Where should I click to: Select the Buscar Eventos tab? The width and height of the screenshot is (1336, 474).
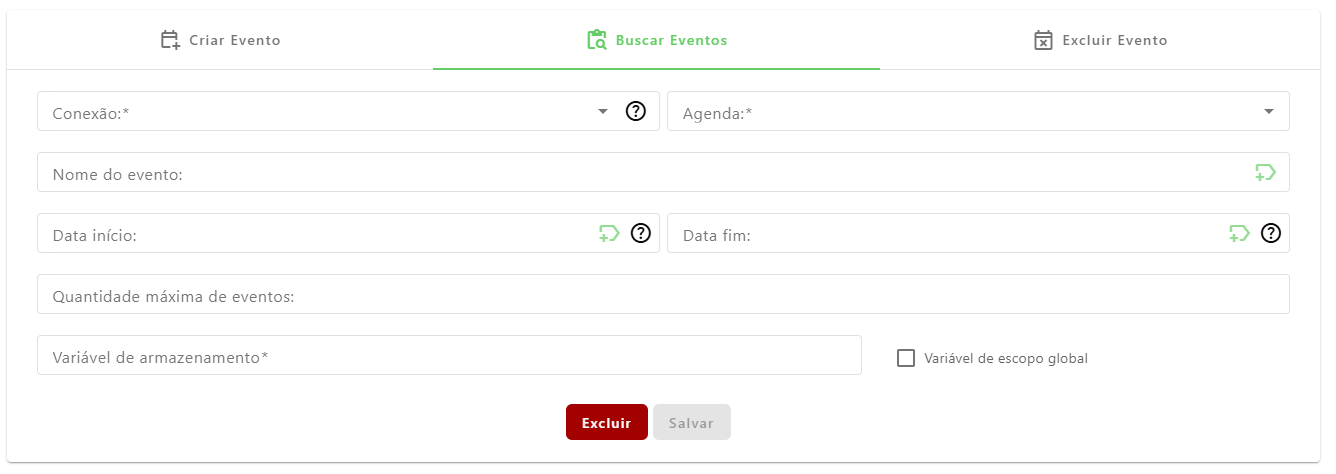pos(656,41)
